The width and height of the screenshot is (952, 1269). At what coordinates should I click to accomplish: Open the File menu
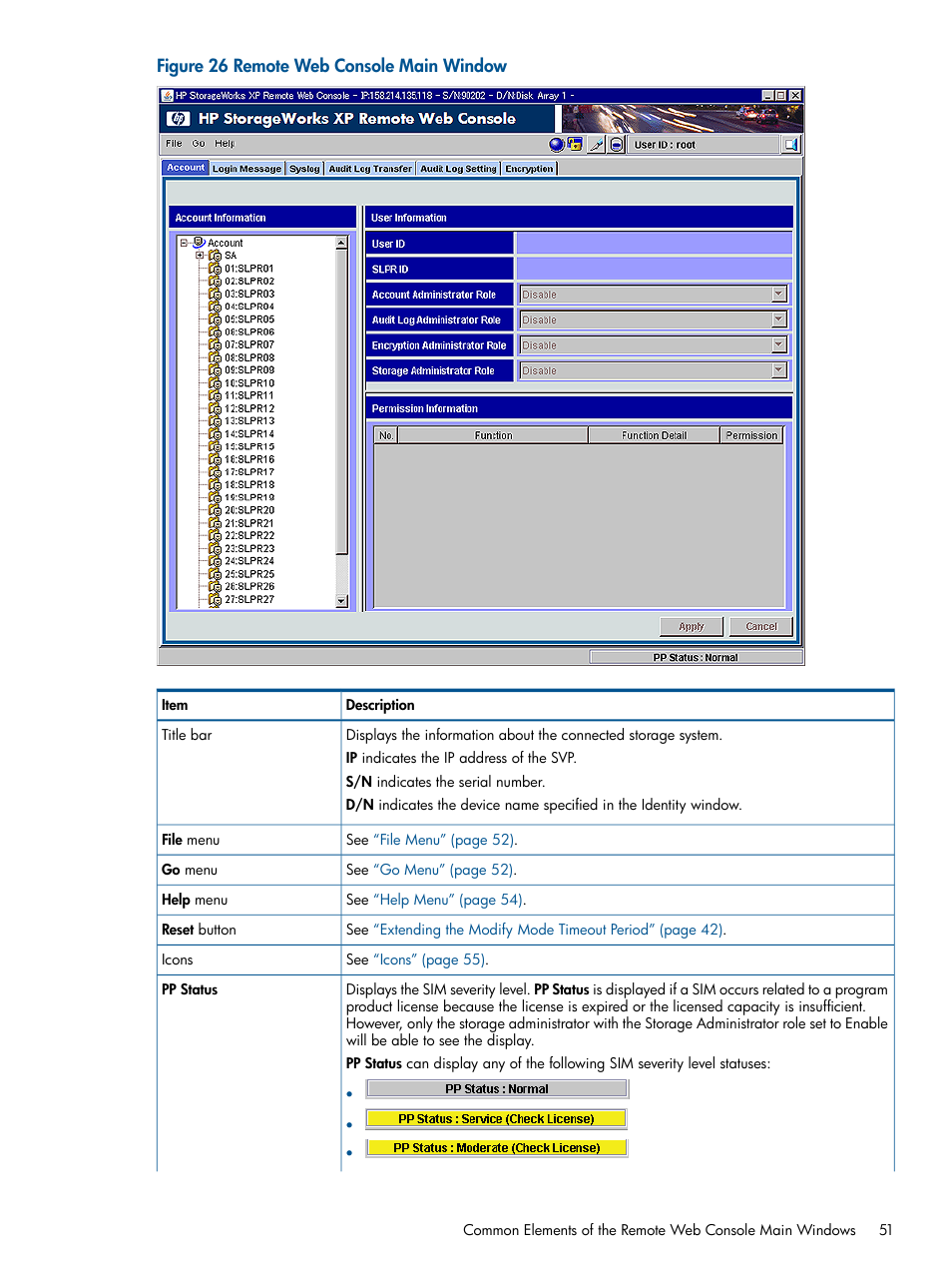point(174,144)
